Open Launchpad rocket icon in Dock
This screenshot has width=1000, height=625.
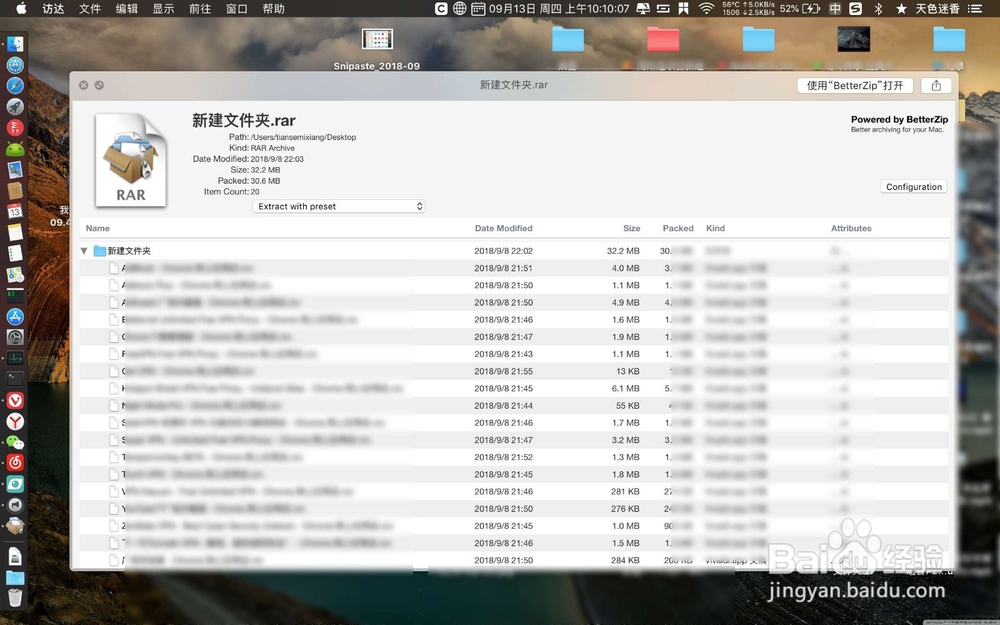click(x=15, y=107)
